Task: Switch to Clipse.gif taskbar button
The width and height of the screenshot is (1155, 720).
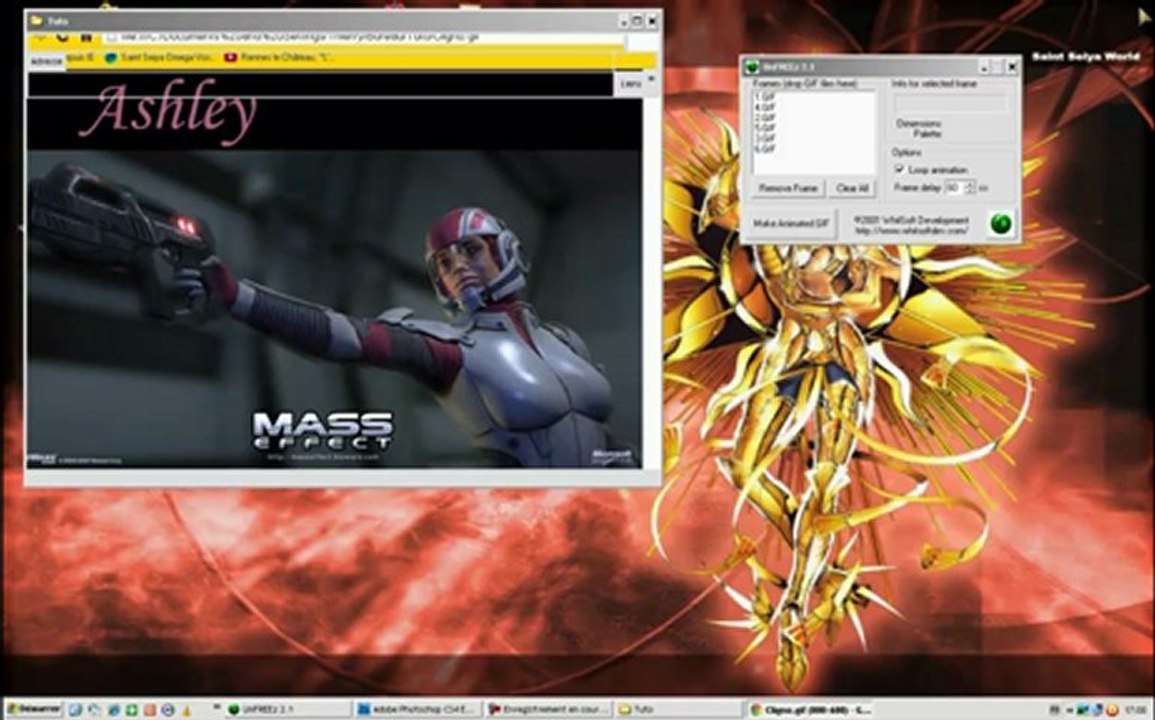Action: (809, 710)
